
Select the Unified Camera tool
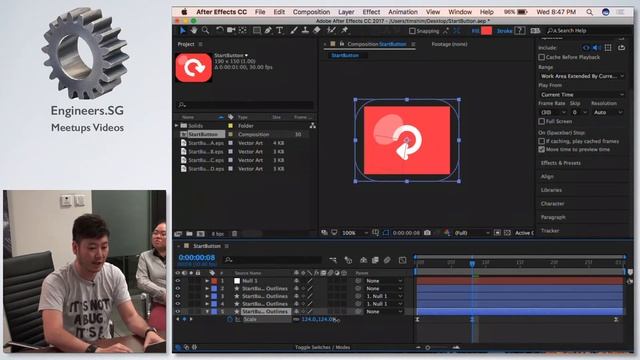pos(231,31)
